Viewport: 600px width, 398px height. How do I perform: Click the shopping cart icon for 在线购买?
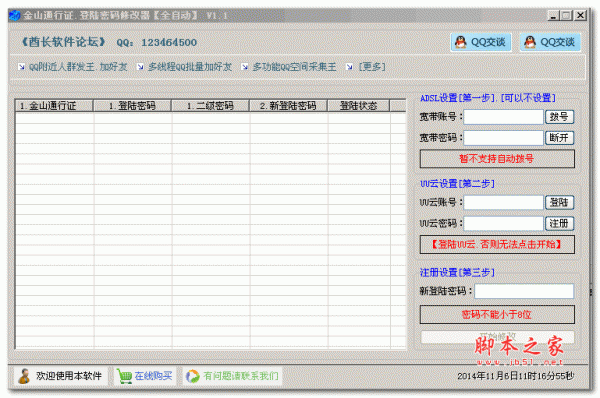coord(124,376)
